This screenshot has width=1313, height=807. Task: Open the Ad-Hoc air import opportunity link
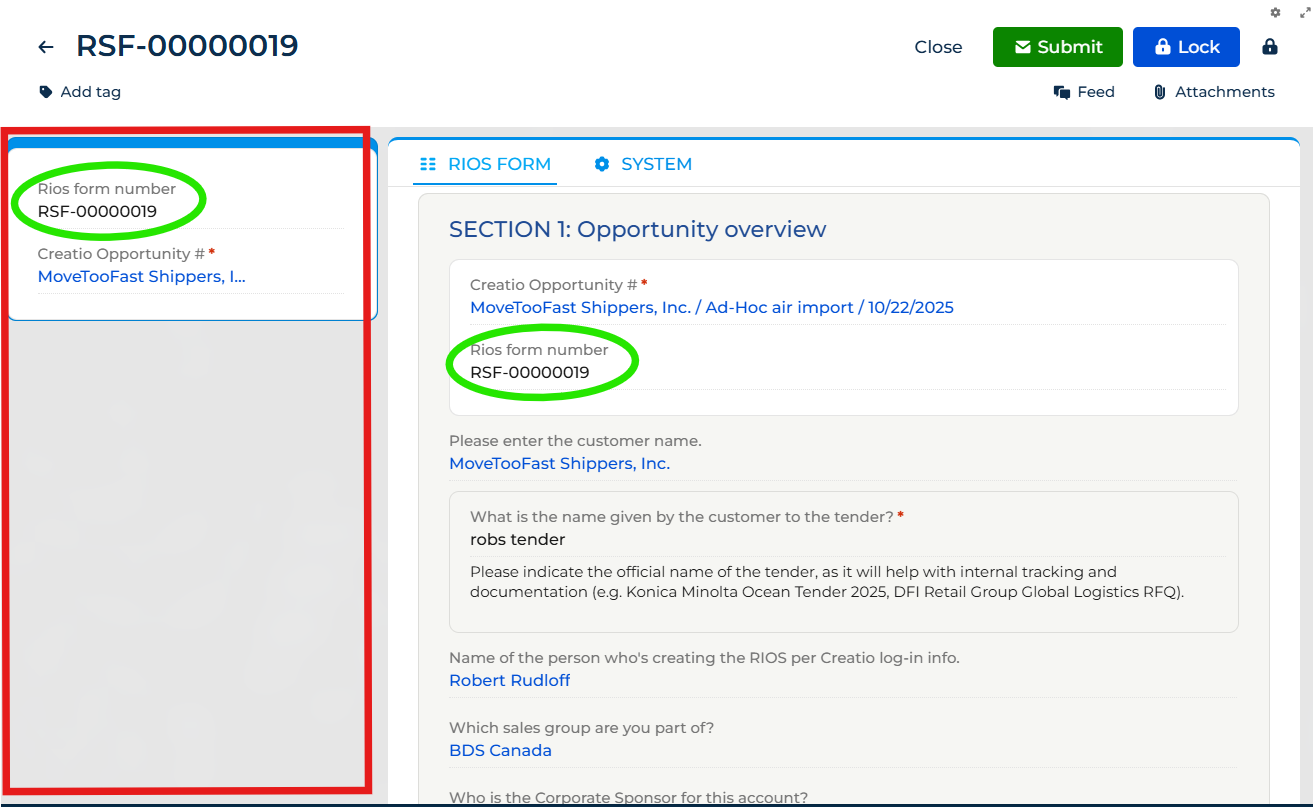[711, 307]
